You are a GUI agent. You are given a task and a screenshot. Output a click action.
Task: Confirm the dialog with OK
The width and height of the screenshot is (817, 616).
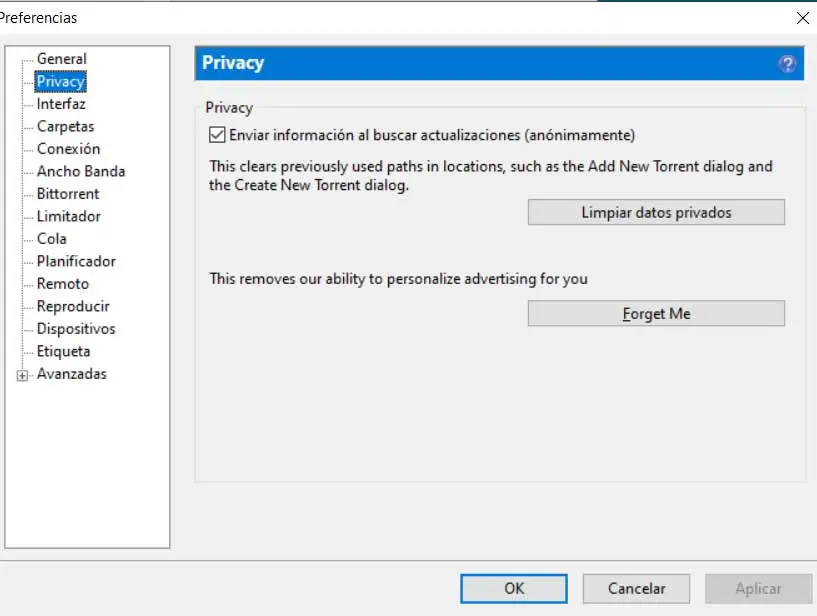coord(514,588)
